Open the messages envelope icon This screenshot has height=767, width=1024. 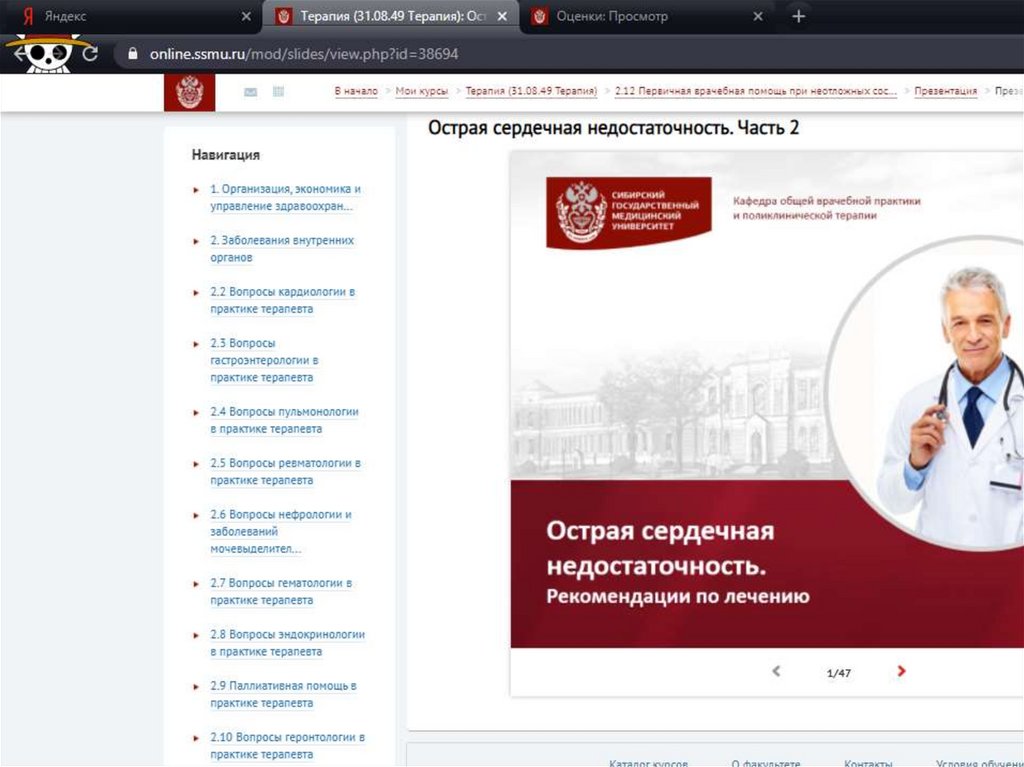250,92
